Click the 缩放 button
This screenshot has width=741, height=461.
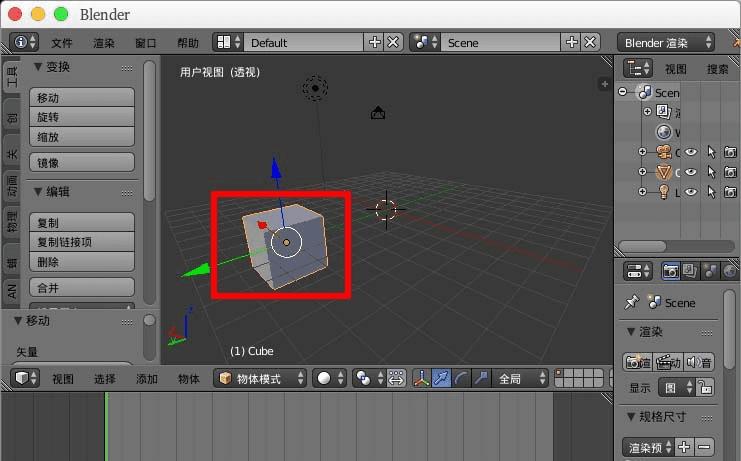click(82, 137)
